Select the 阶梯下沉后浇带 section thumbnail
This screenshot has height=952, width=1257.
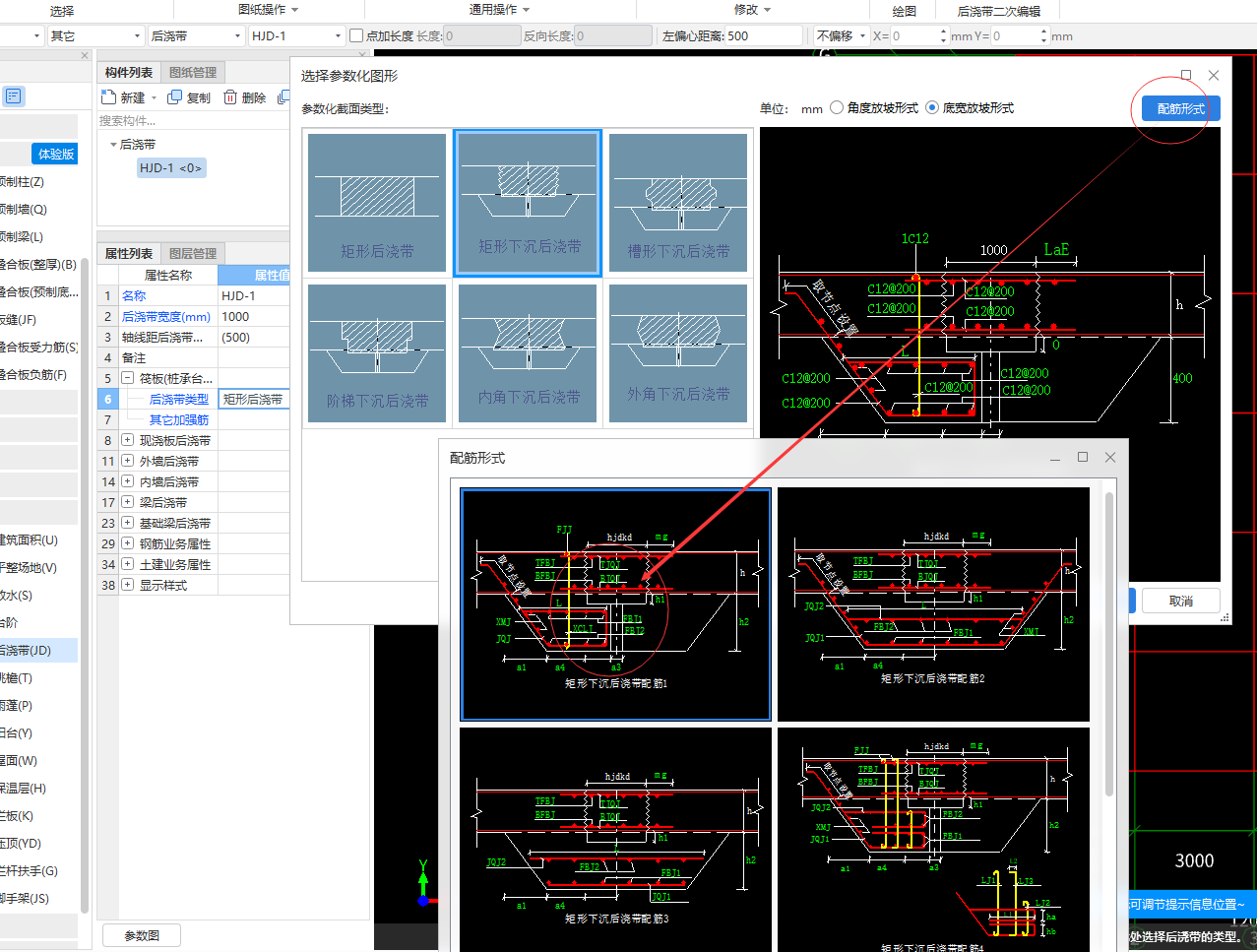tap(377, 352)
